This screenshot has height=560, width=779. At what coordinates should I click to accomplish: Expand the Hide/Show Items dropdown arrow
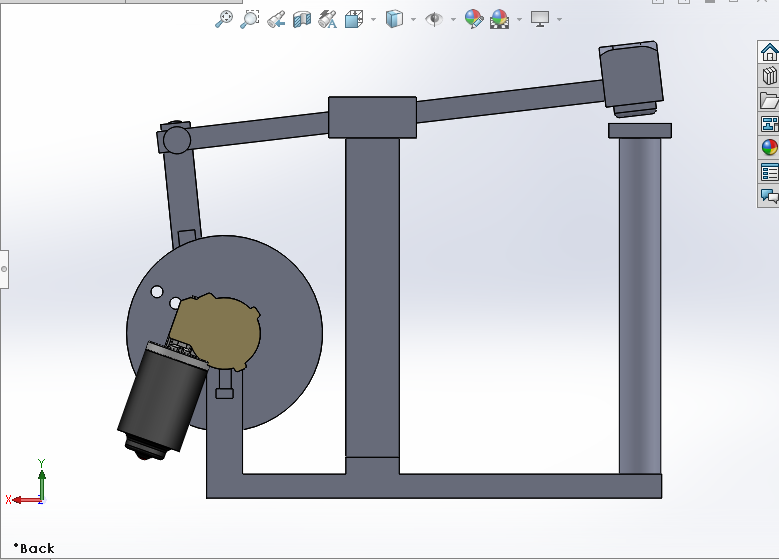pyautogui.click(x=453, y=19)
